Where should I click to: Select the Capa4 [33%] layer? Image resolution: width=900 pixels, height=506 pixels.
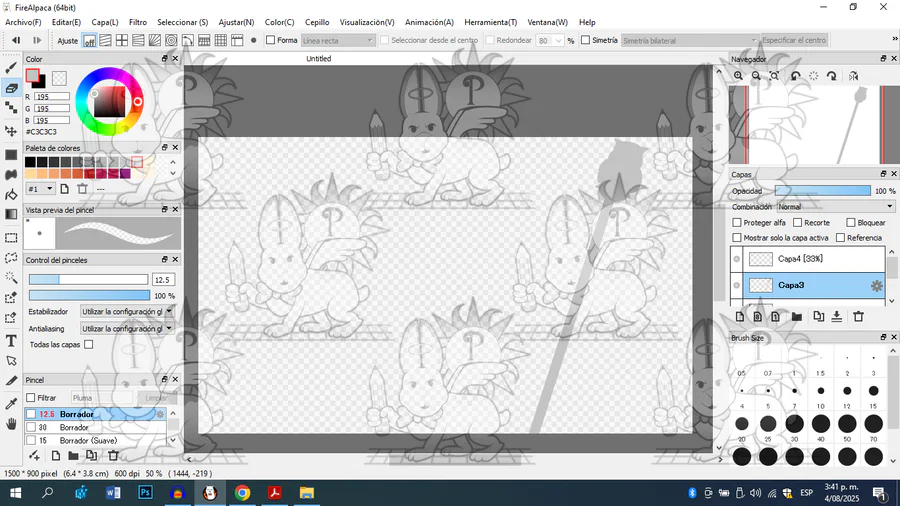pyautogui.click(x=814, y=259)
